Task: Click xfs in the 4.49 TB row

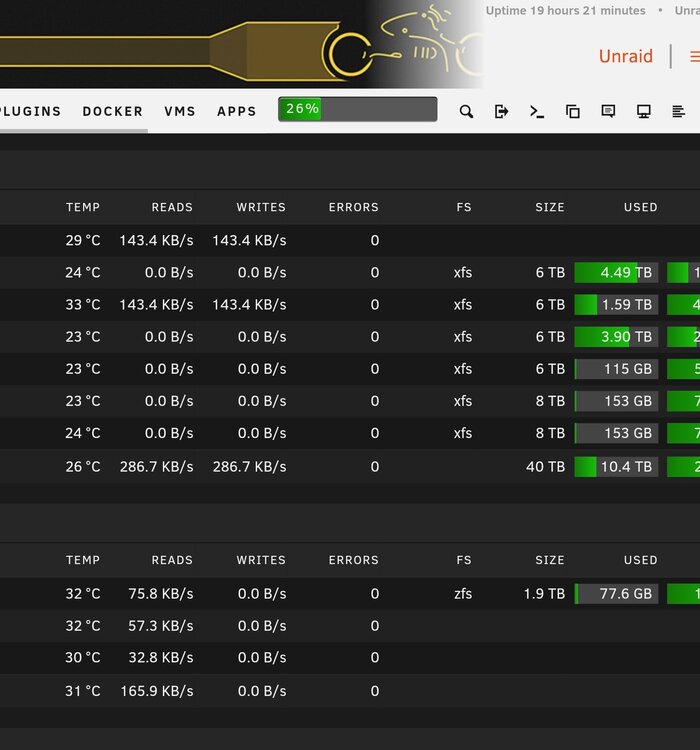Action: (x=463, y=273)
